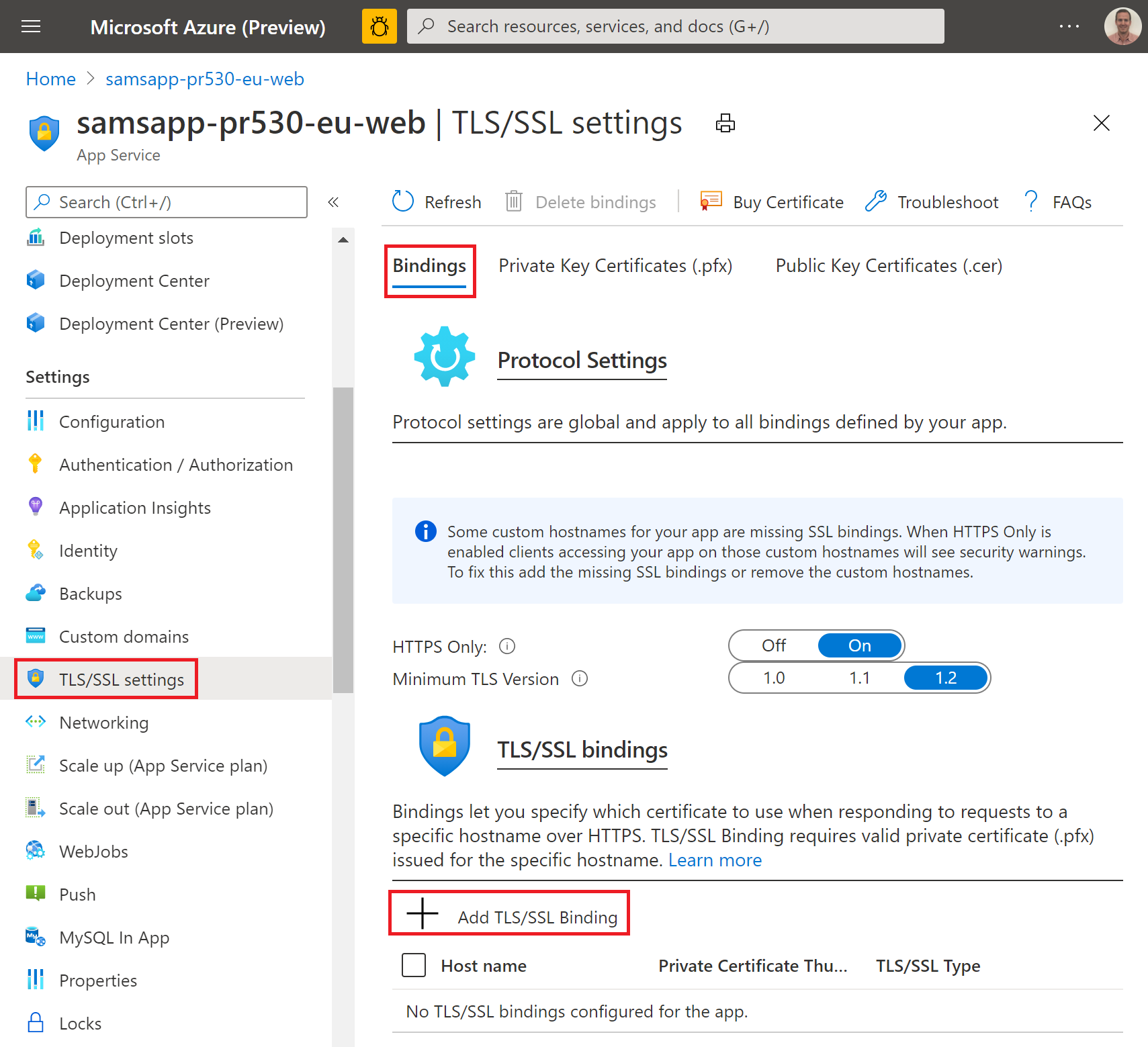Collapse the sidebar with double chevron
Image resolution: width=1148 pixels, height=1047 pixels.
tap(333, 202)
